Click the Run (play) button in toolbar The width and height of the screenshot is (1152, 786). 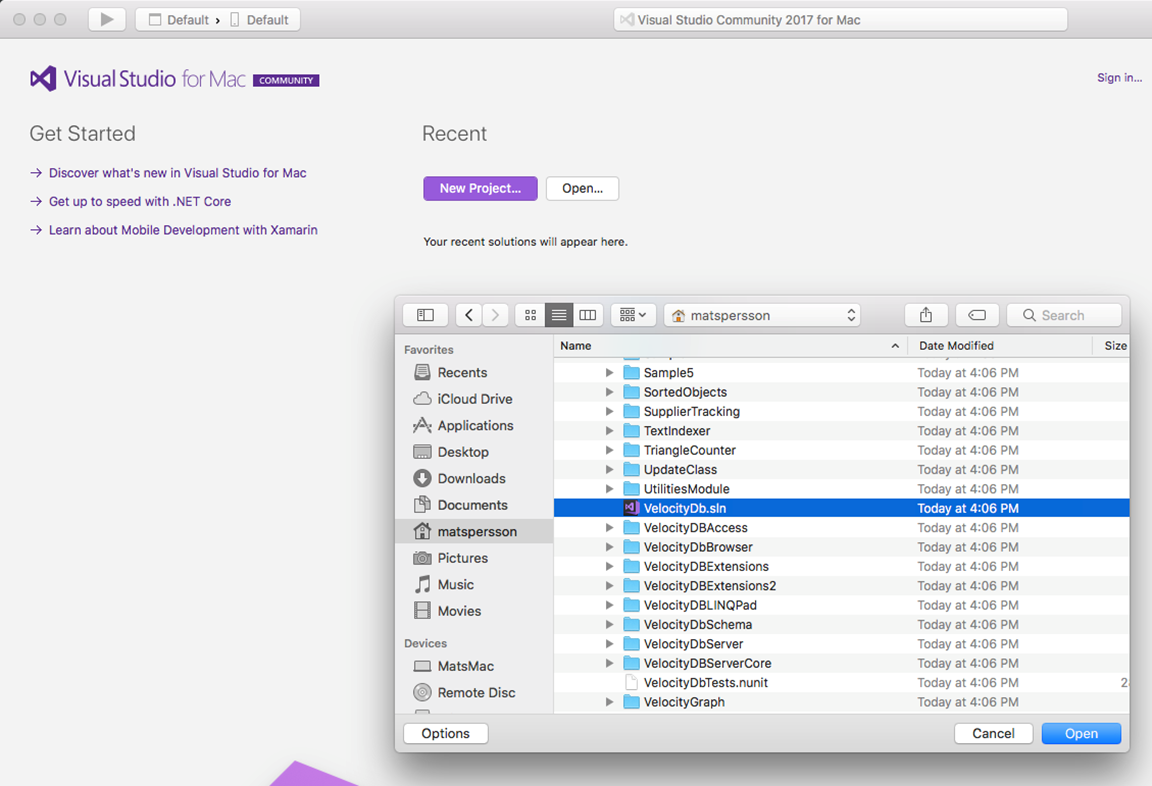[x=107, y=19]
